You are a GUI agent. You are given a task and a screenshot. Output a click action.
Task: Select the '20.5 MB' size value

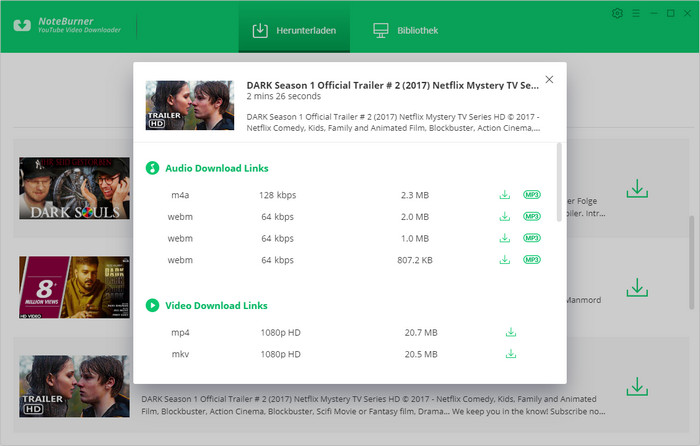coord(421,354)
